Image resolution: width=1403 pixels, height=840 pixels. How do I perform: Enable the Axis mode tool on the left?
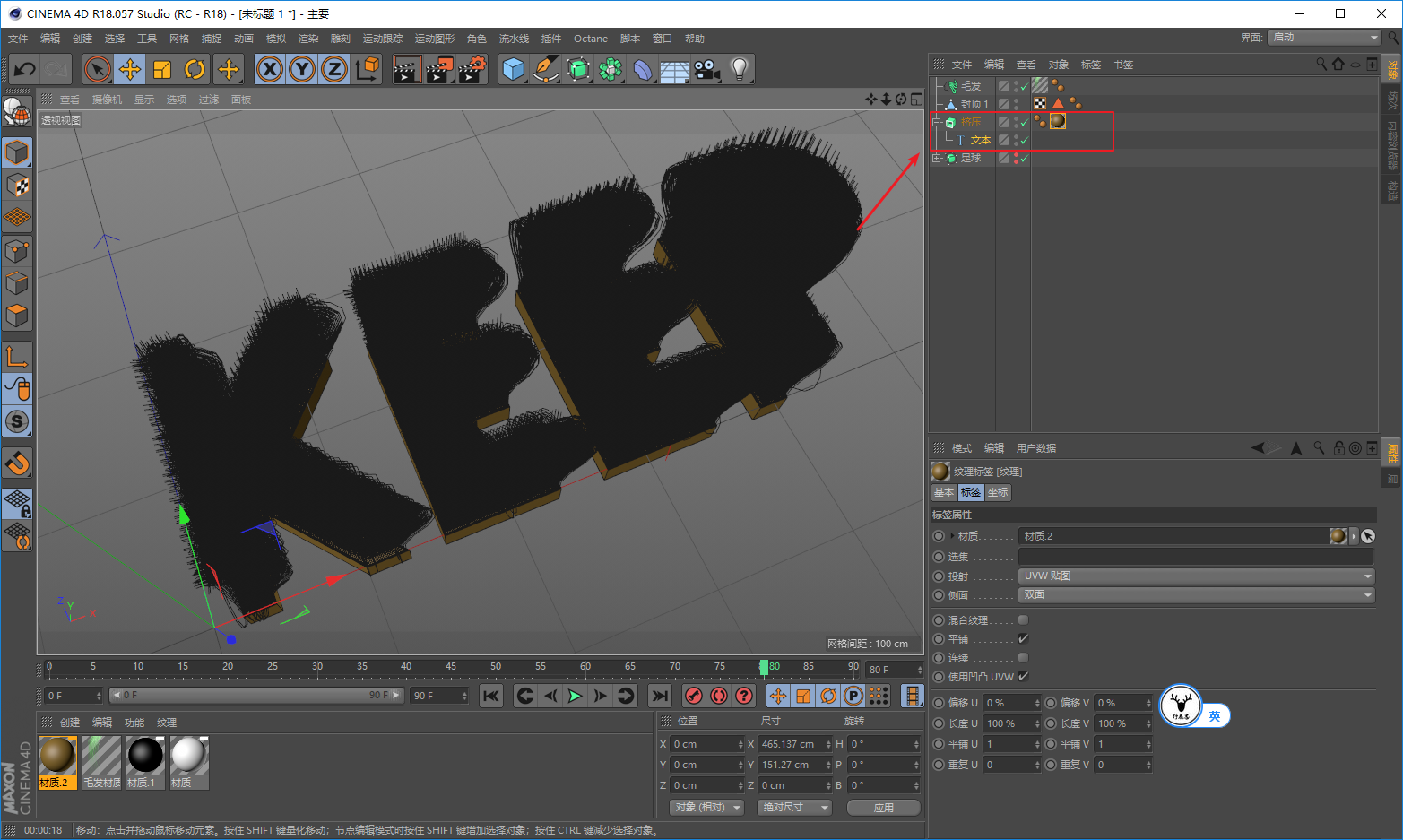point(17,357)
